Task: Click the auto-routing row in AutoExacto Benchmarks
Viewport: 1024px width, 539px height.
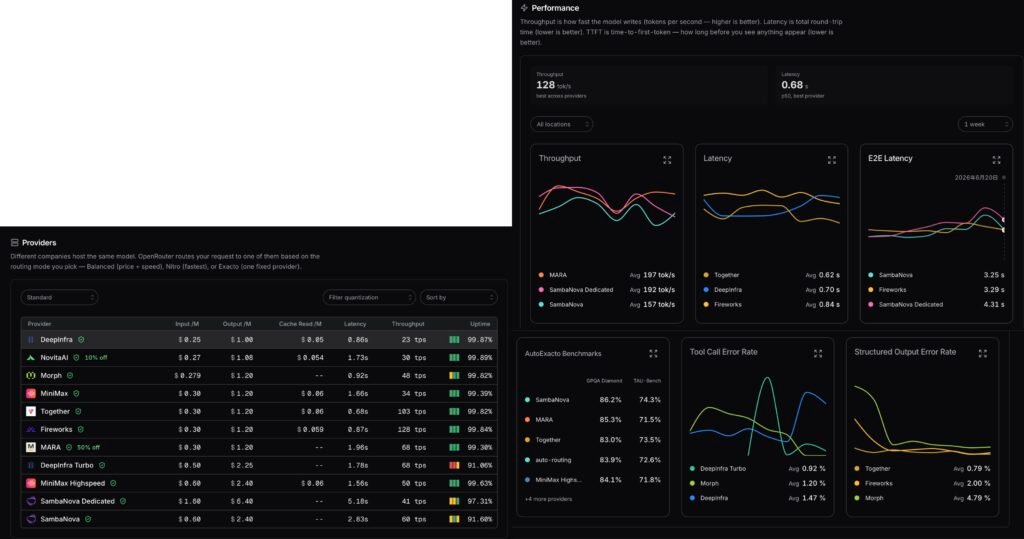Action: pos(593,460)
